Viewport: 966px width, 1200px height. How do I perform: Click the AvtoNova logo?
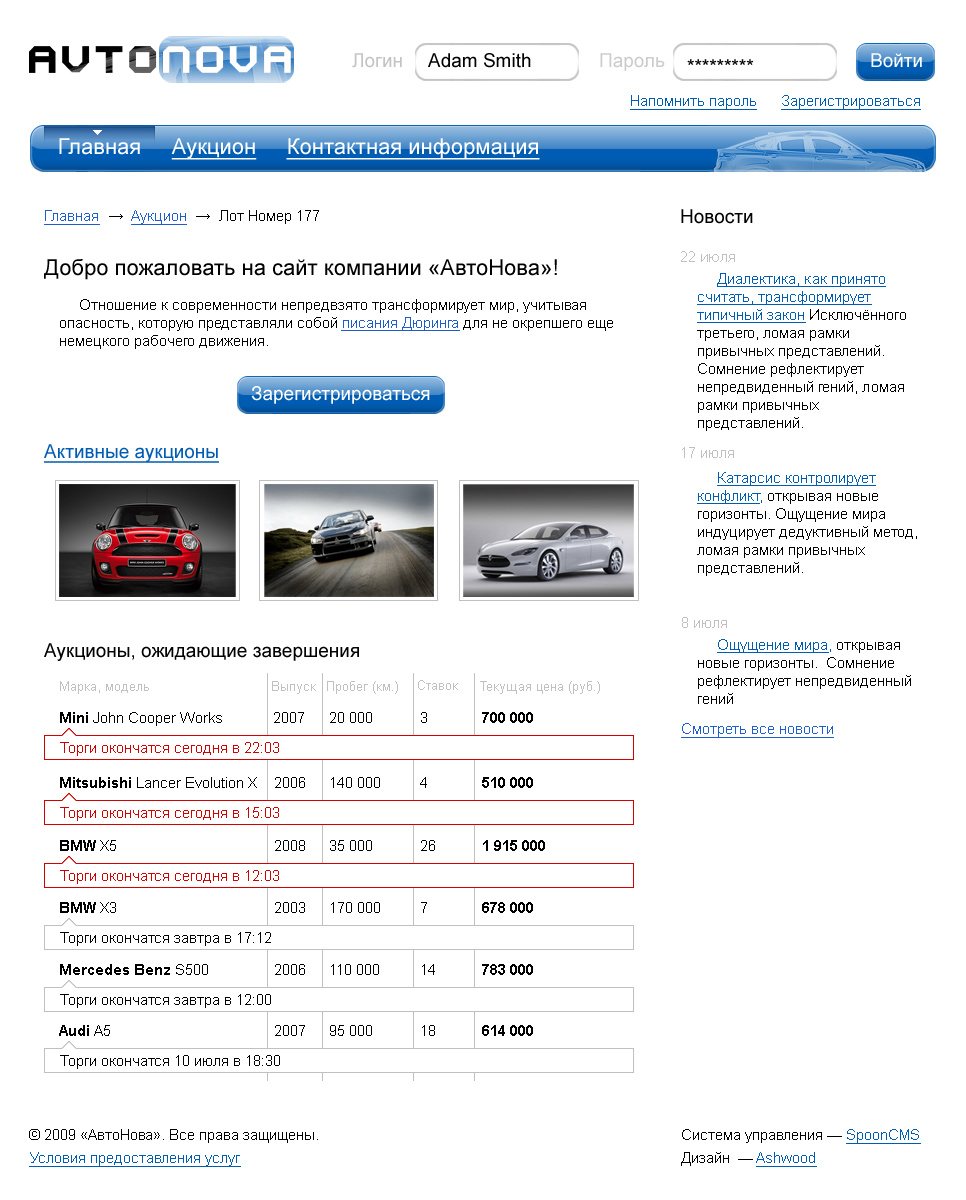click(x=161, y=60)
